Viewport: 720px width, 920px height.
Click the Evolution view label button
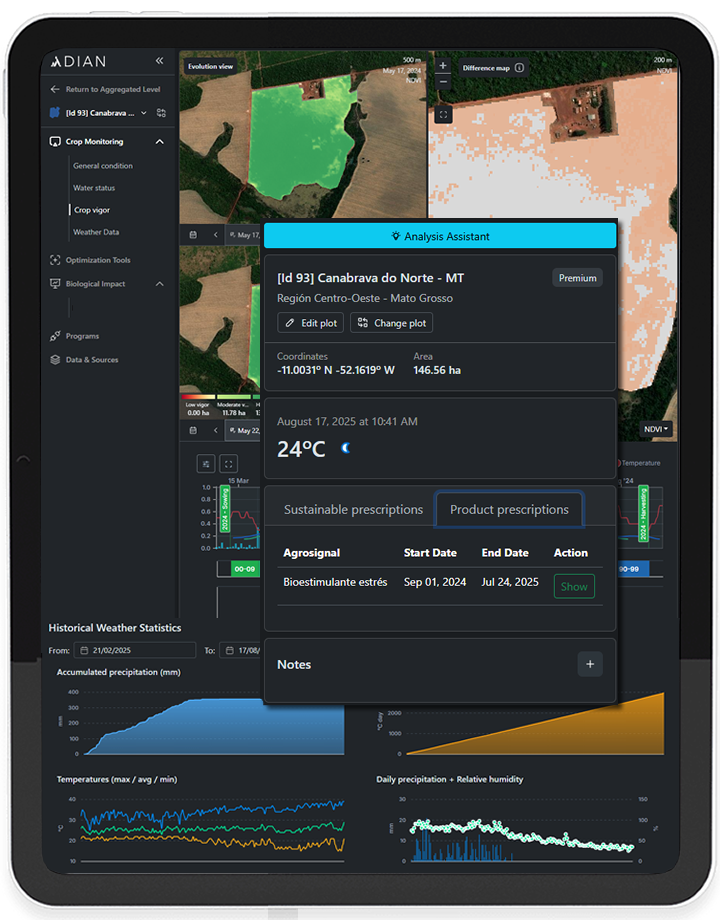(211, 66)
